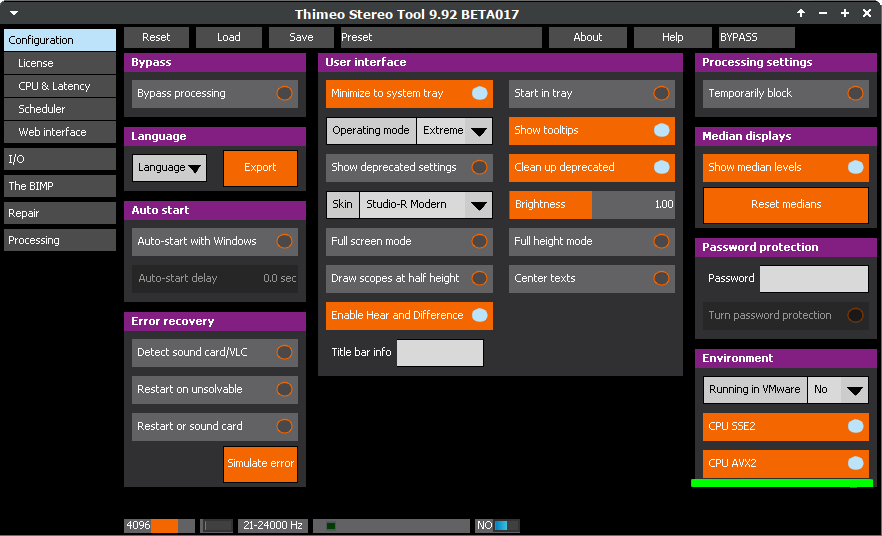Enable Start in tray
882x536 pixels.
point(592,93)
